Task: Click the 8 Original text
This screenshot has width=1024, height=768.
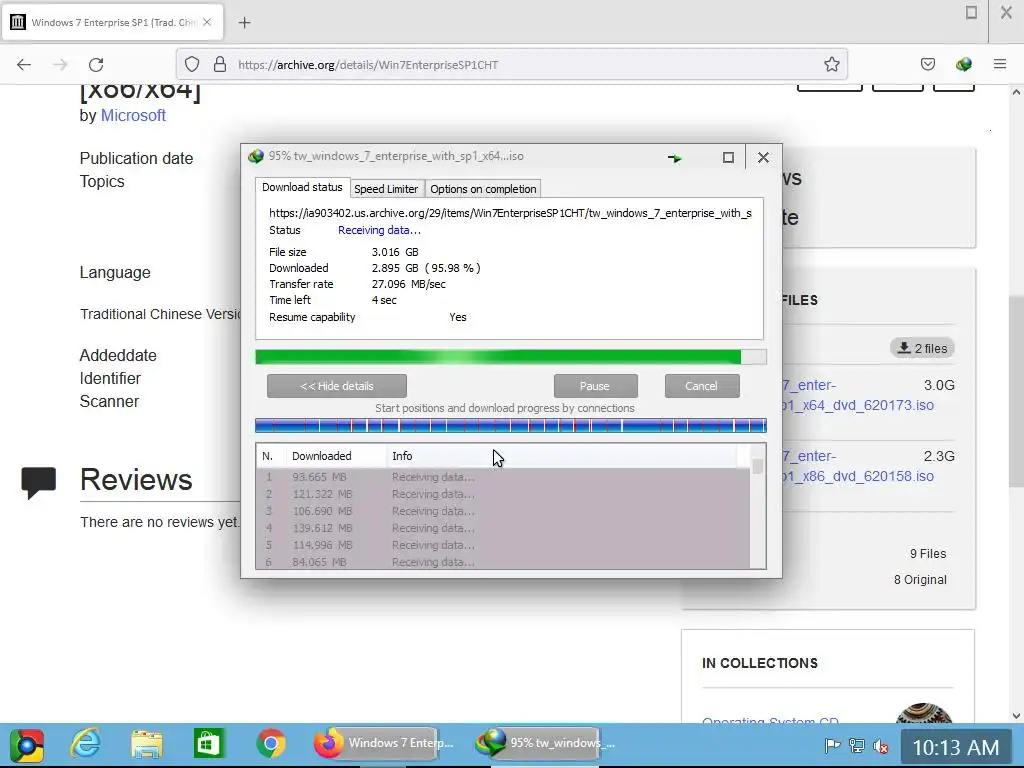Action: tap(920, 579)
